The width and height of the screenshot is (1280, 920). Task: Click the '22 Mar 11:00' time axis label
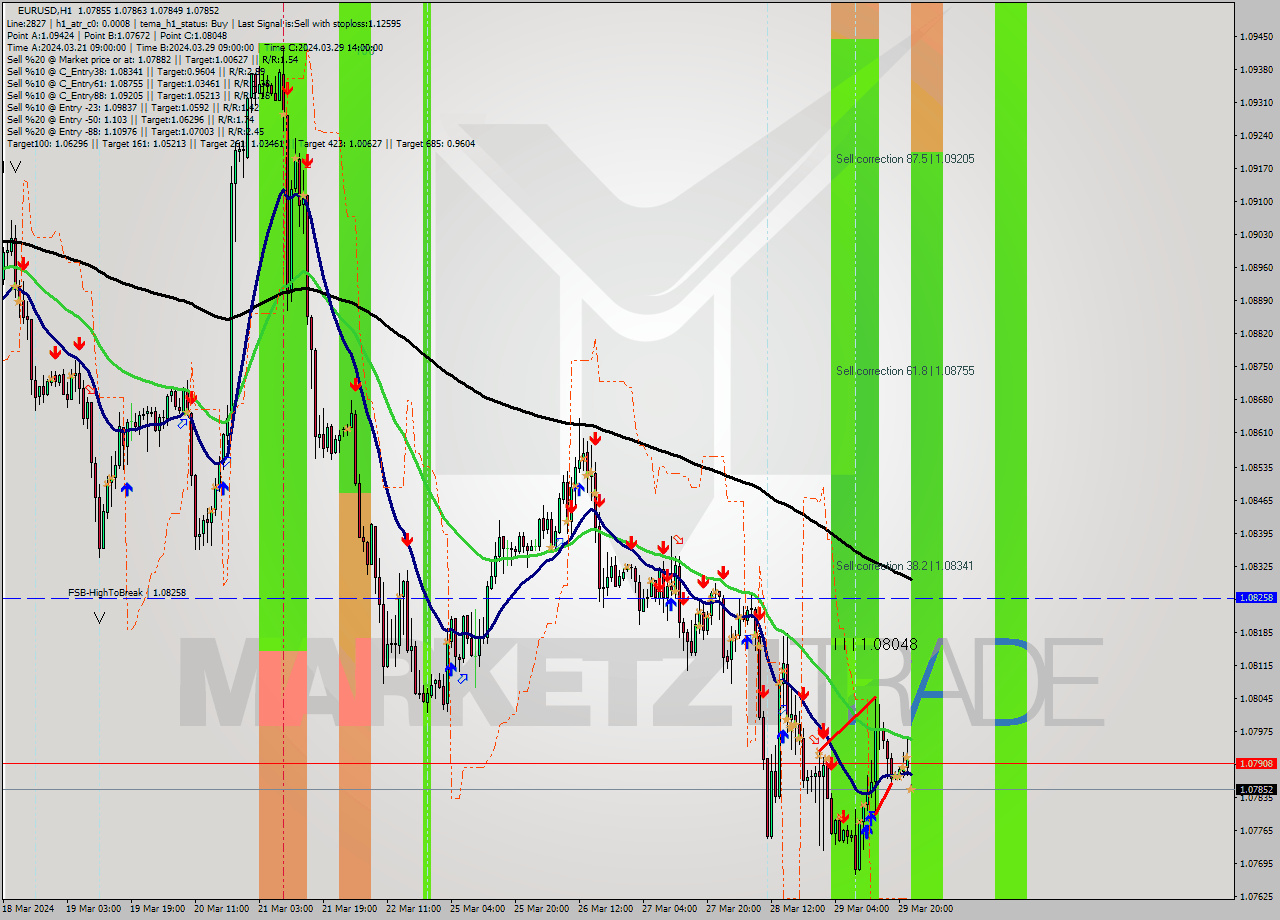point(413,909)
